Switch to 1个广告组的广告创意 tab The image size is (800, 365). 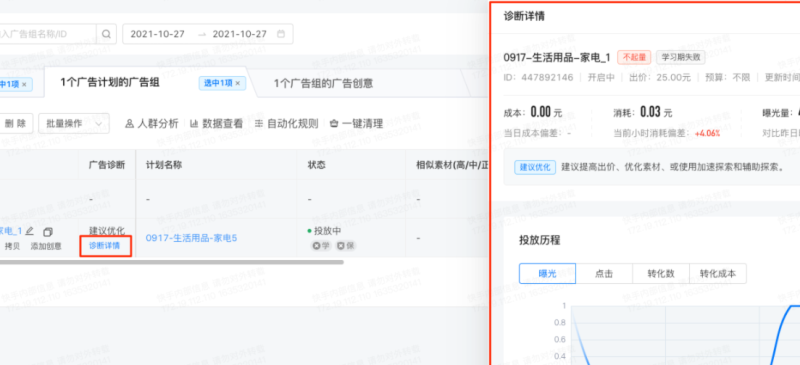tap(323, 83)
